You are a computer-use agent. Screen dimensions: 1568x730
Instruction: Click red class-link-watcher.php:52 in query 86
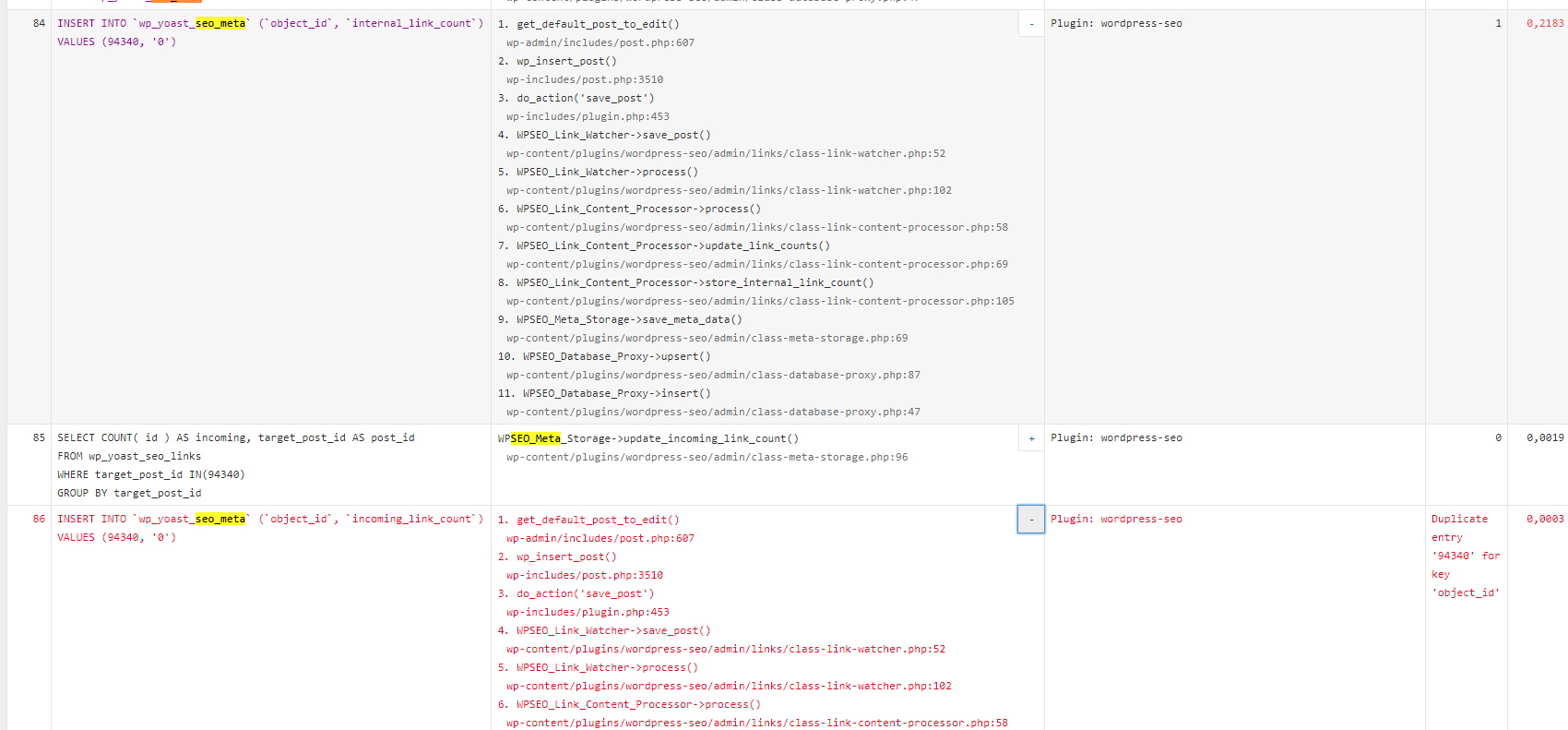tap(726, 650)
